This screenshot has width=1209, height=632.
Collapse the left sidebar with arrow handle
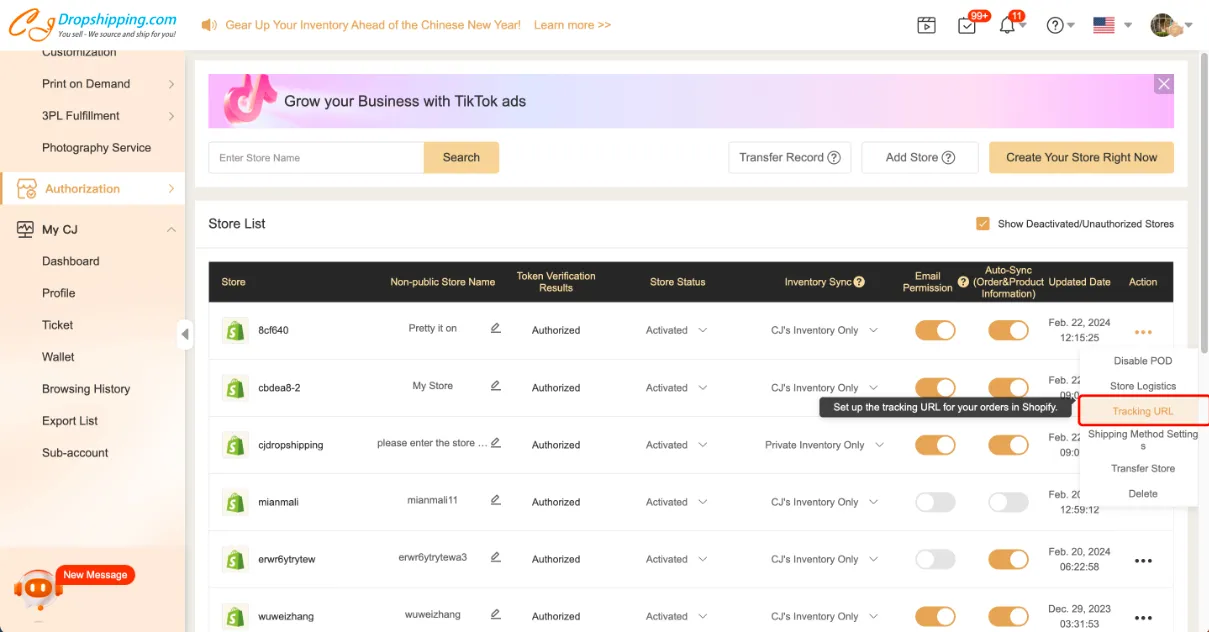[185, 334]
